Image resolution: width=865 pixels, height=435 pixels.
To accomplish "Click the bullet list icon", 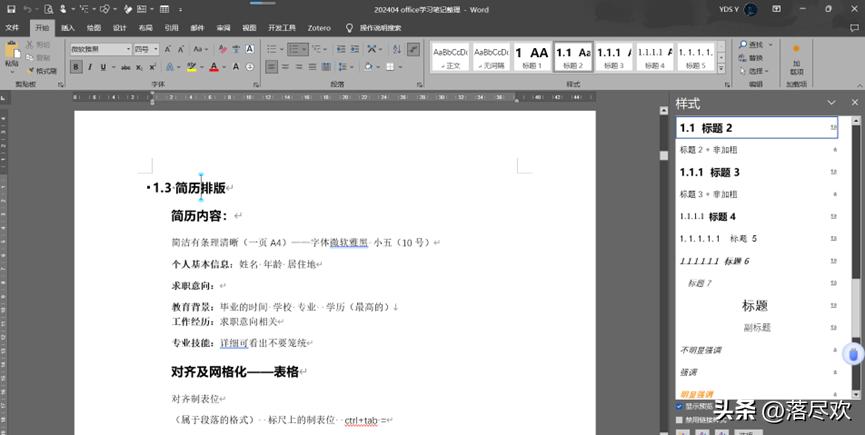I will (x=272, y=48).
